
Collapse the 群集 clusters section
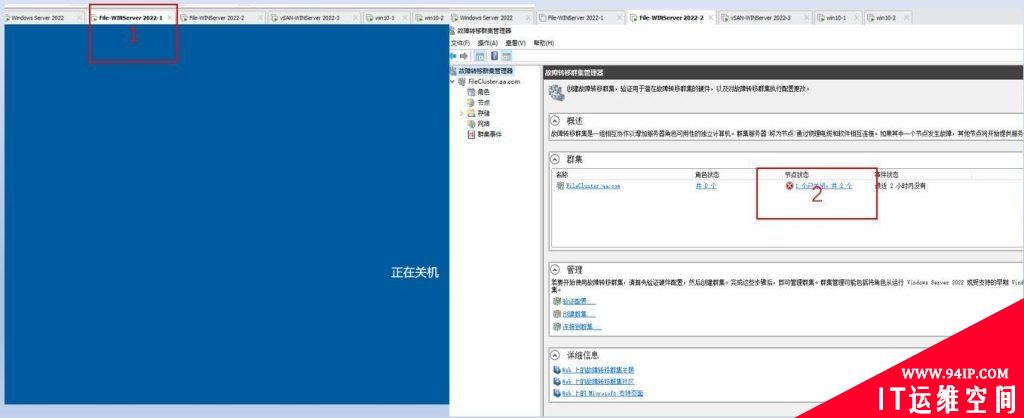pos(555,159)
